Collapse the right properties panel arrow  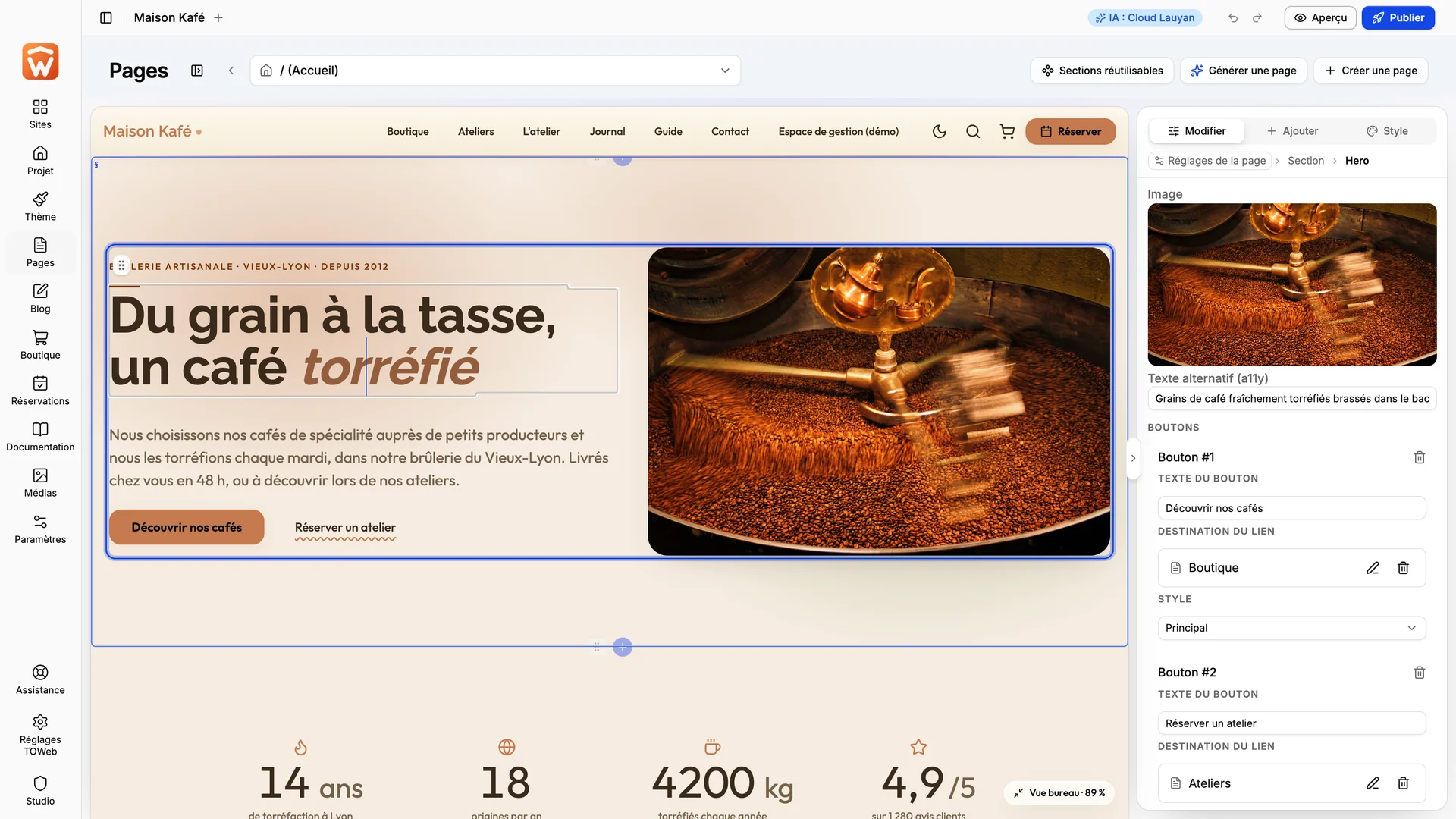pos(1133,458)
